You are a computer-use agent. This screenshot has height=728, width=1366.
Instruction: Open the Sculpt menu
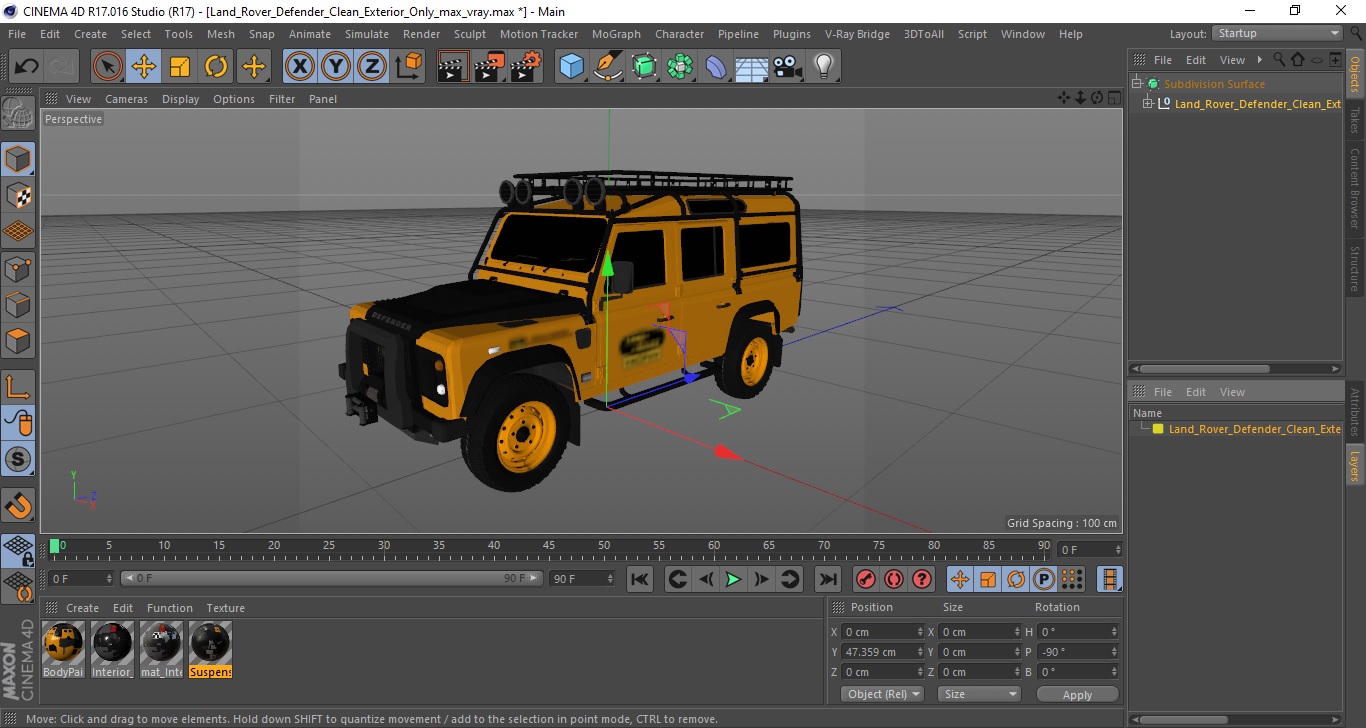[x=469, y=34]
